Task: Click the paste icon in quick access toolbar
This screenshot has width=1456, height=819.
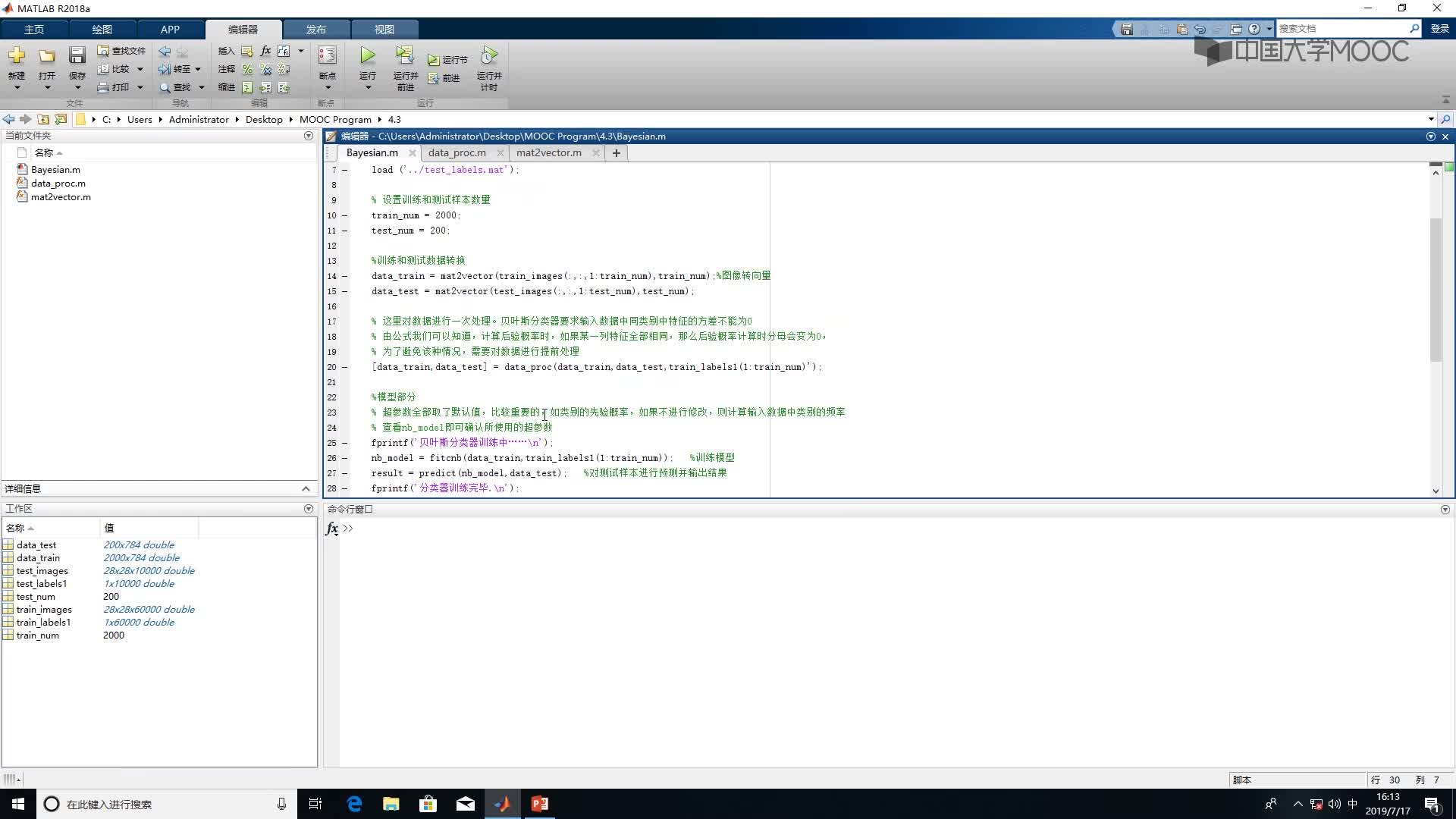Action: 1181,29
